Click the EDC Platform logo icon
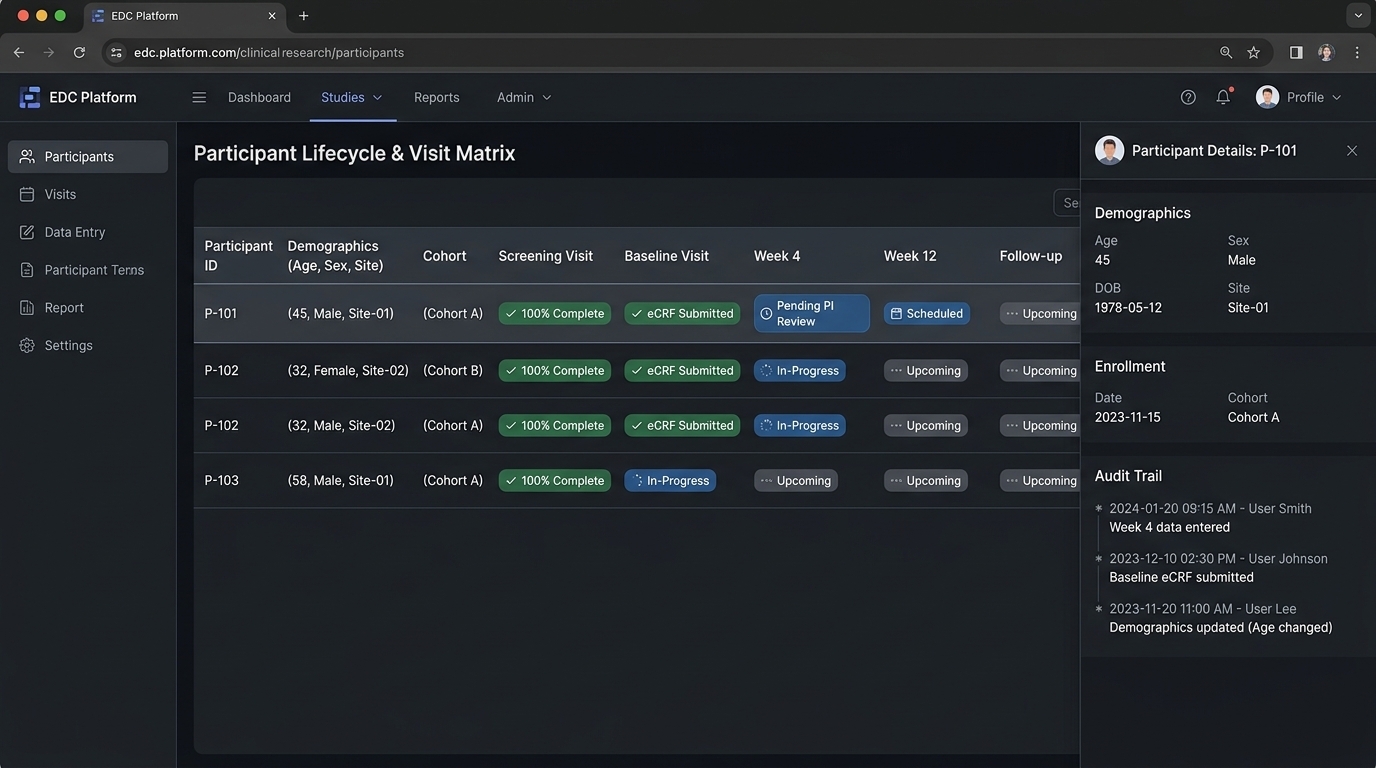1376x768 pixels. (x=30, y=97)
